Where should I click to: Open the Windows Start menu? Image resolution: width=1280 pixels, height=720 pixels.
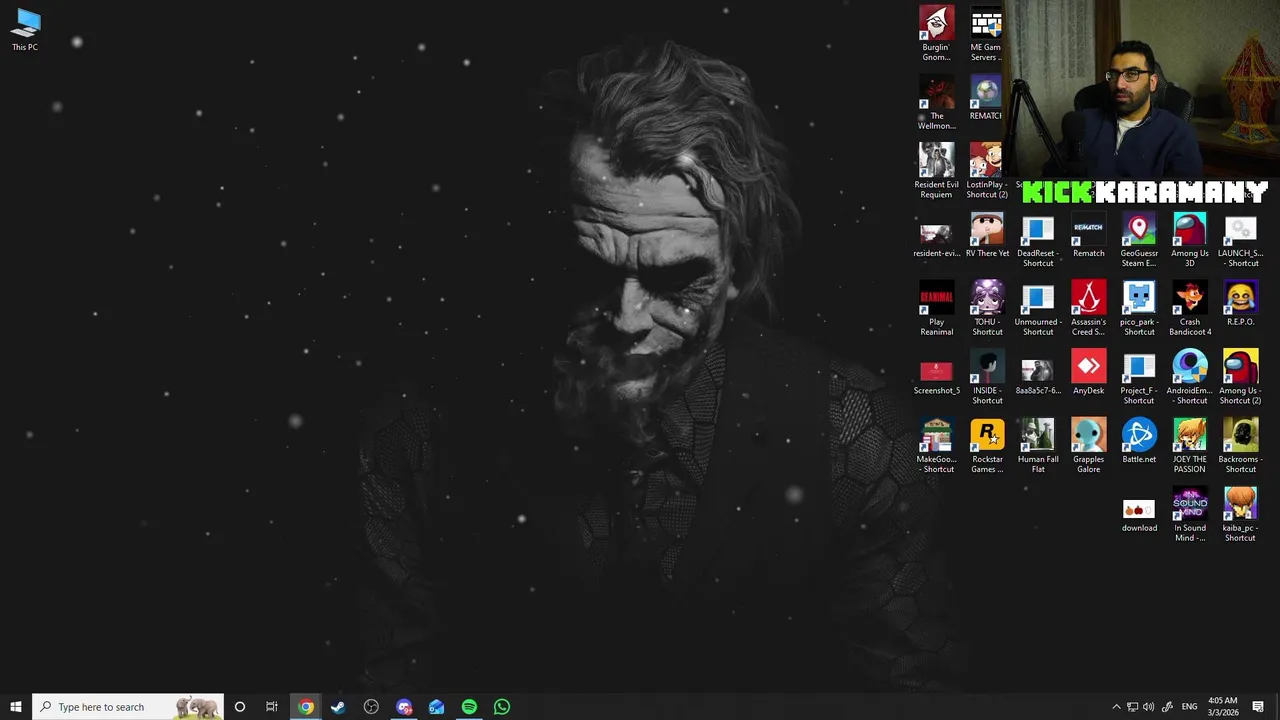[x=15, y=707]
